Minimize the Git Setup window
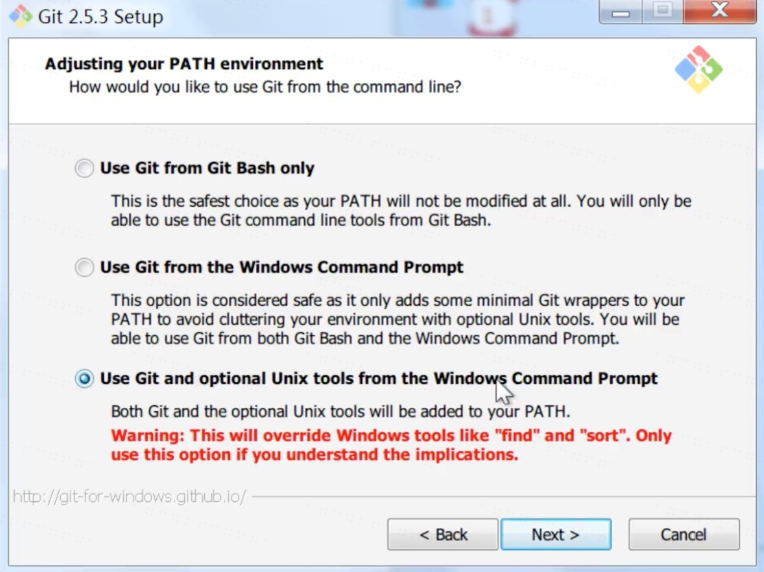The width and height of the screenshot is (764, 572). point(620,12)
